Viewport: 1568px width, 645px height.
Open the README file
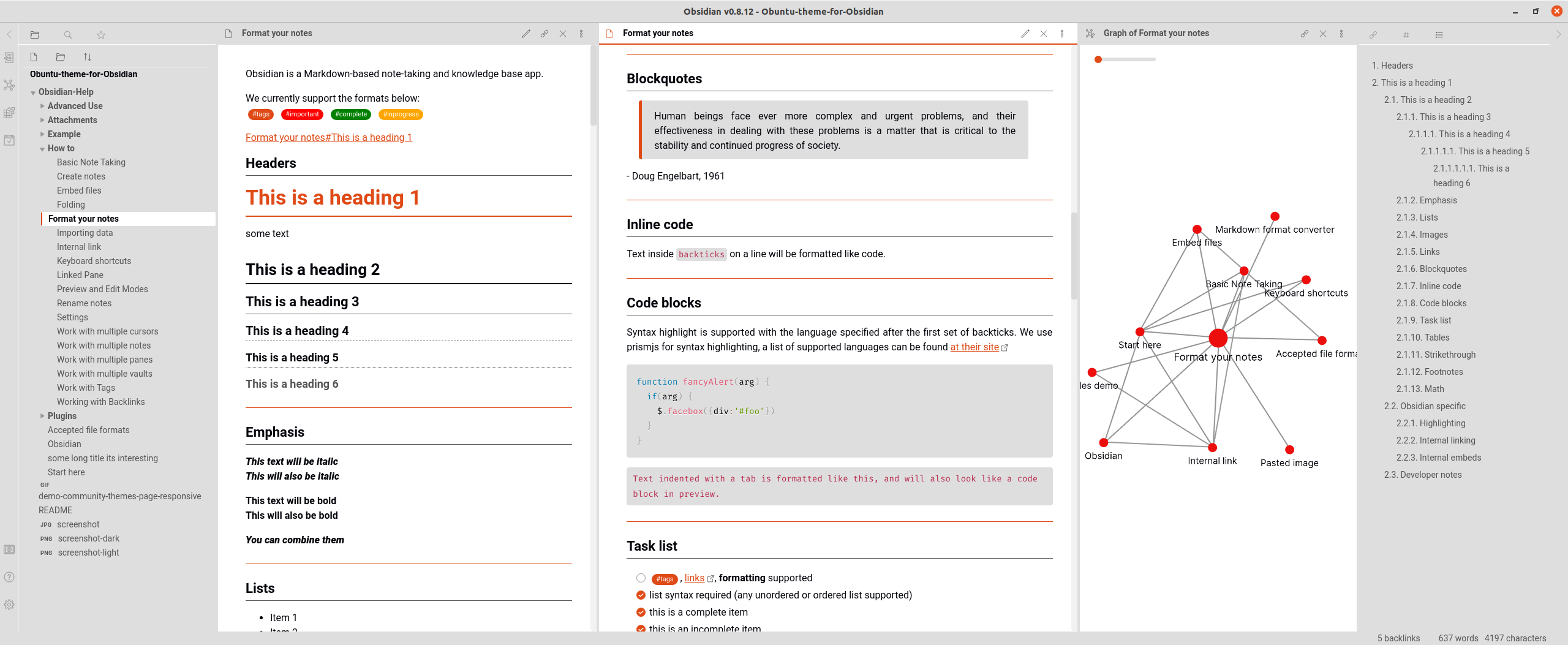pyautogui.click(x=55, y=510)
